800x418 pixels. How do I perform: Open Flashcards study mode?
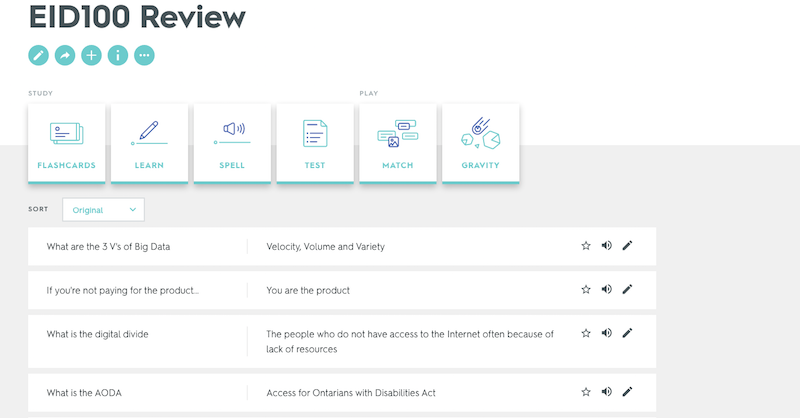66,143
